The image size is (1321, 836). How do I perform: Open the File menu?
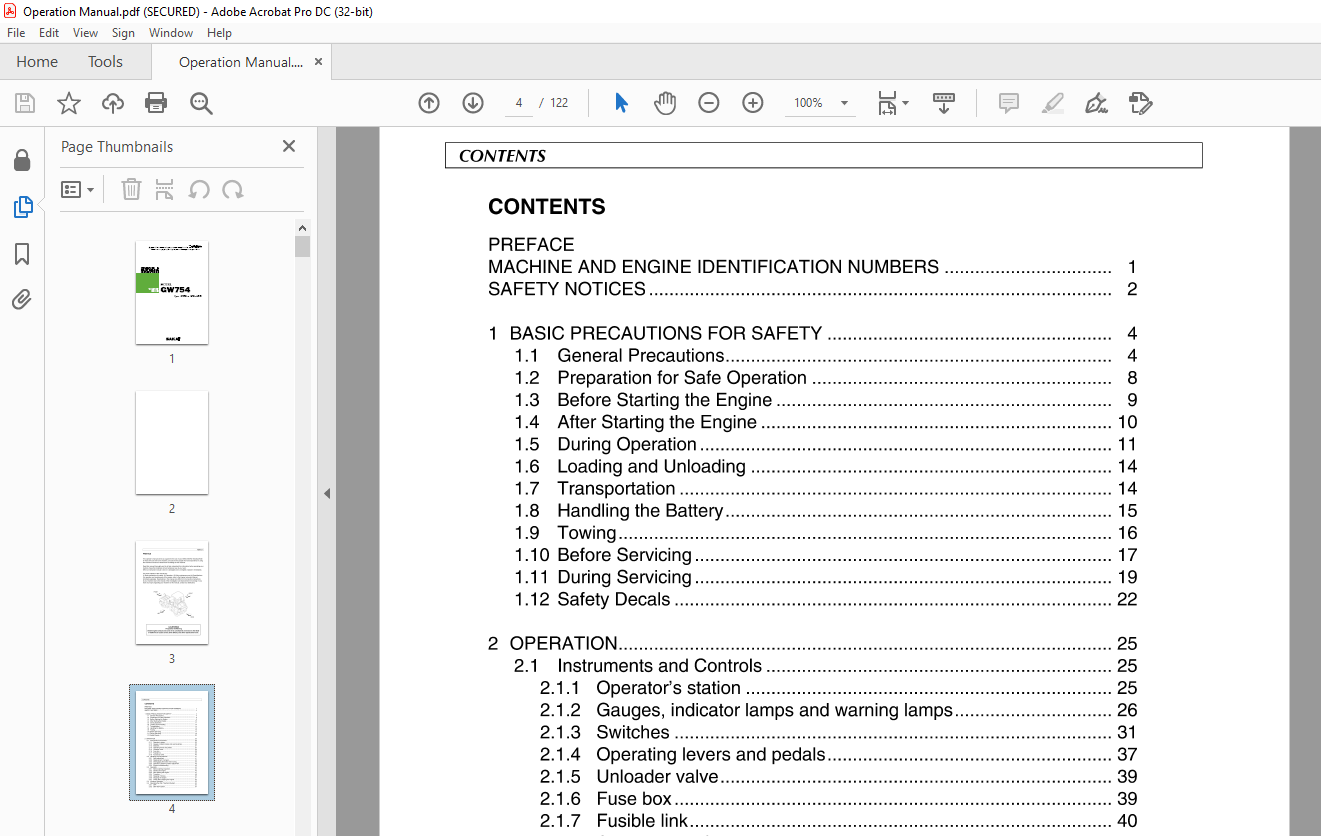(16, 33)
